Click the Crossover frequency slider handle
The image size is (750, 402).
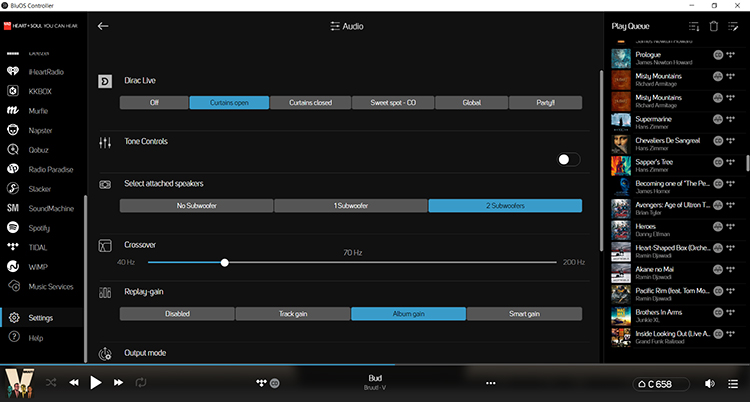[x=225, y=262]
